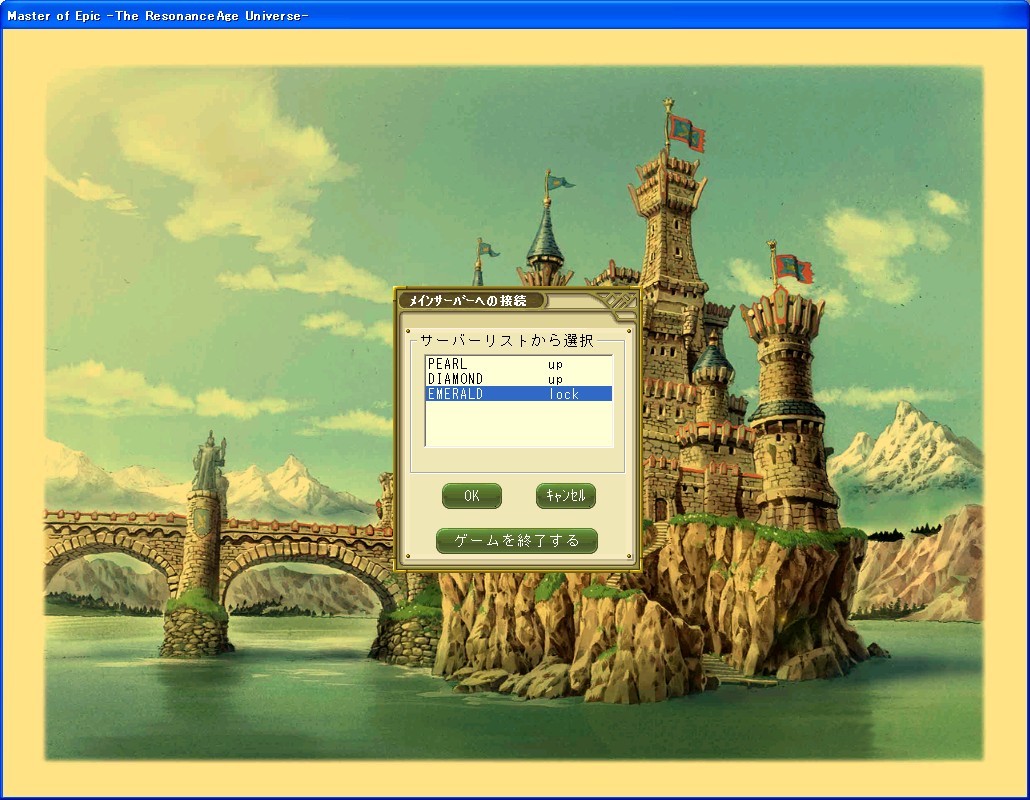Select the EMERALD server row
The height and width of the screenshot is (800, 1030).
click(x=519, y=394)
